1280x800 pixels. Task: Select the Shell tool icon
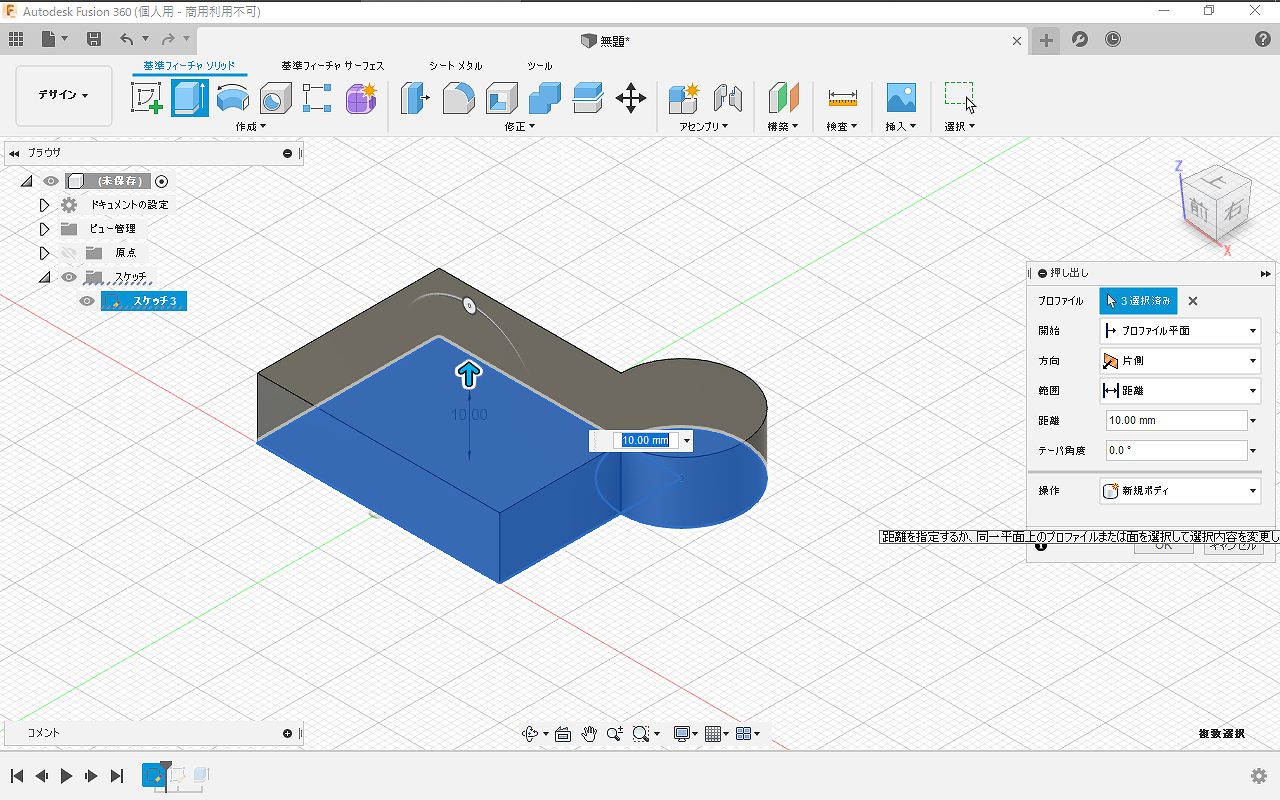point(502,98)
